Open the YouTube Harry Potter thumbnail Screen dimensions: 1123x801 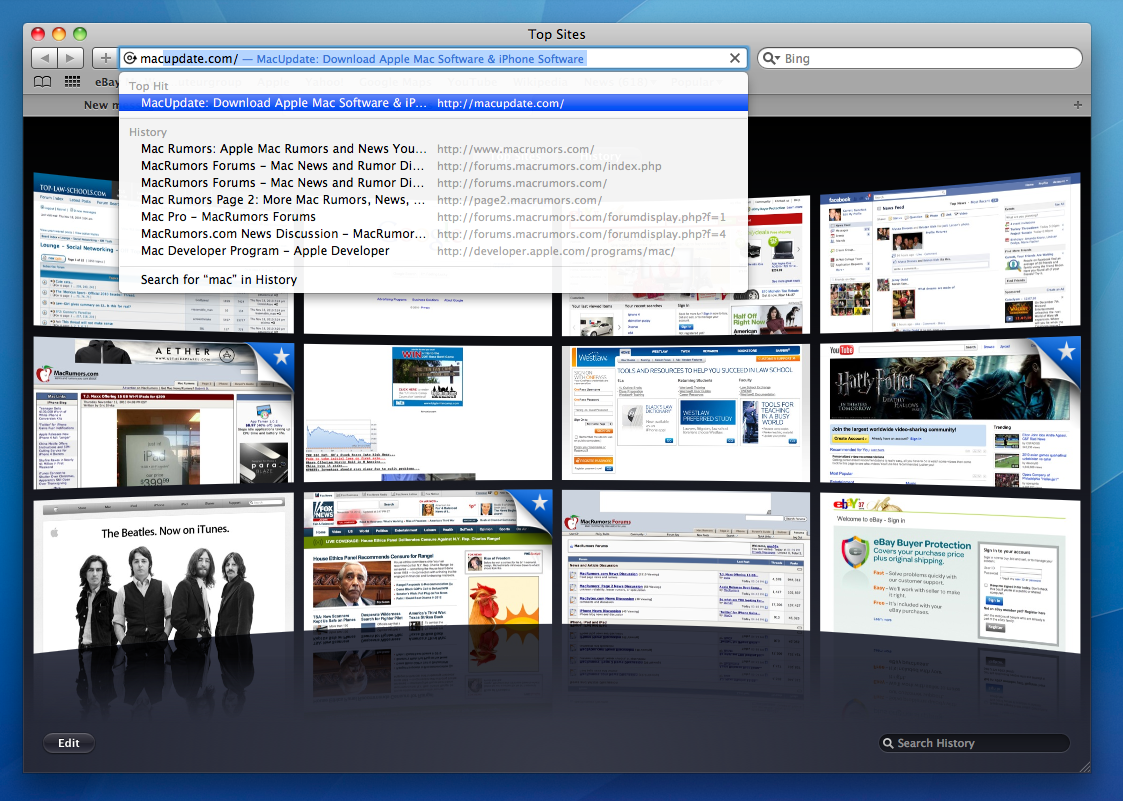click(950, 413)
